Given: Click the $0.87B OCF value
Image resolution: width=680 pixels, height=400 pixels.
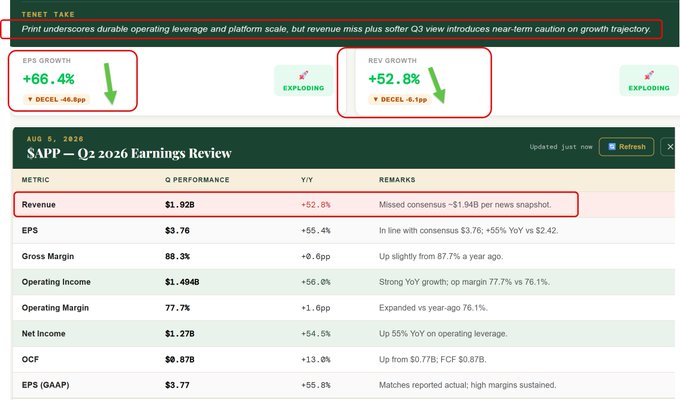Looking at the screenshot, I should pyautogui.click(x=180, y=359).
